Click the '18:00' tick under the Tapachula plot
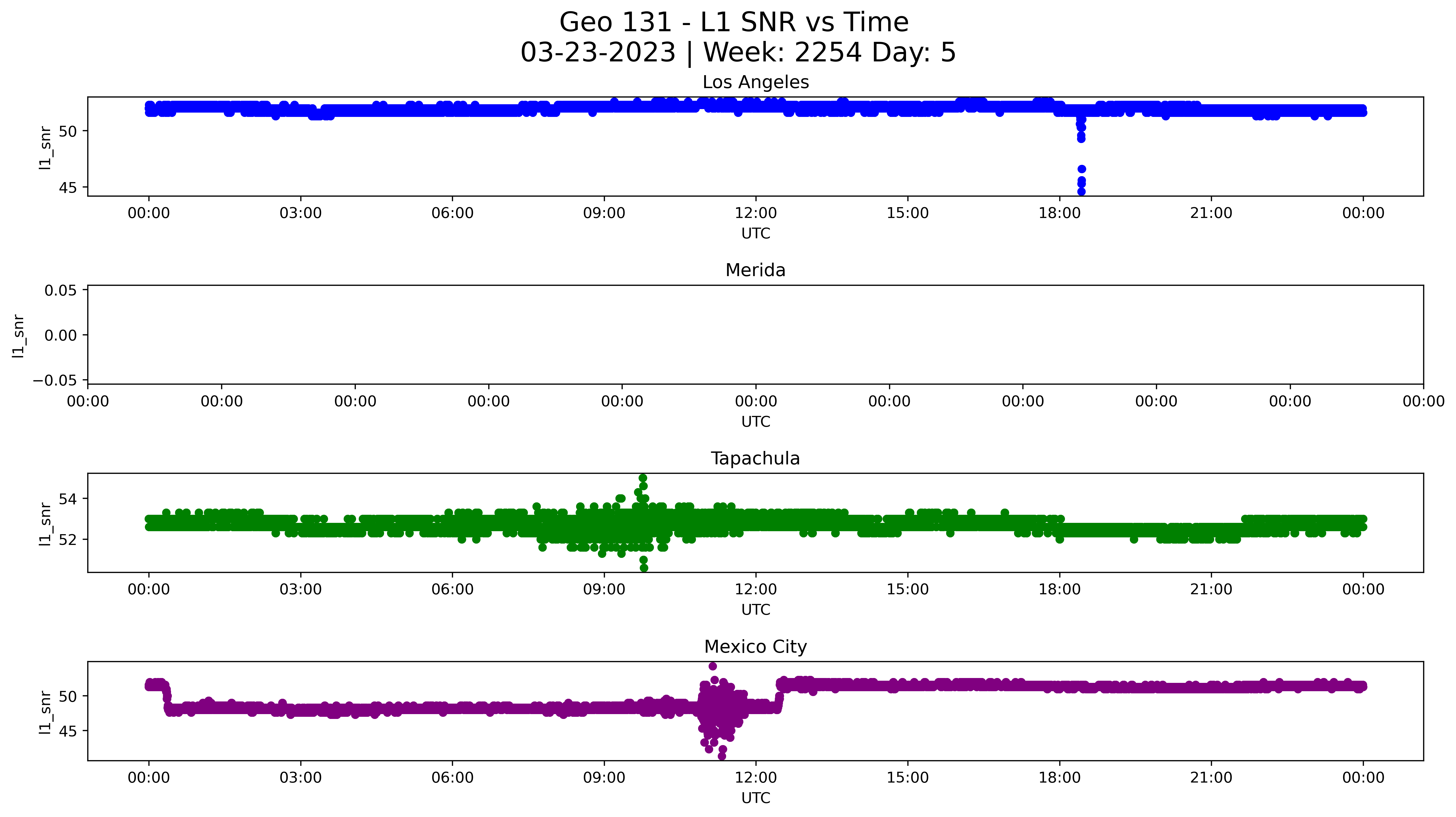Image resolution: width=1456 pixels, height=817 pixels. [1059, 590]
